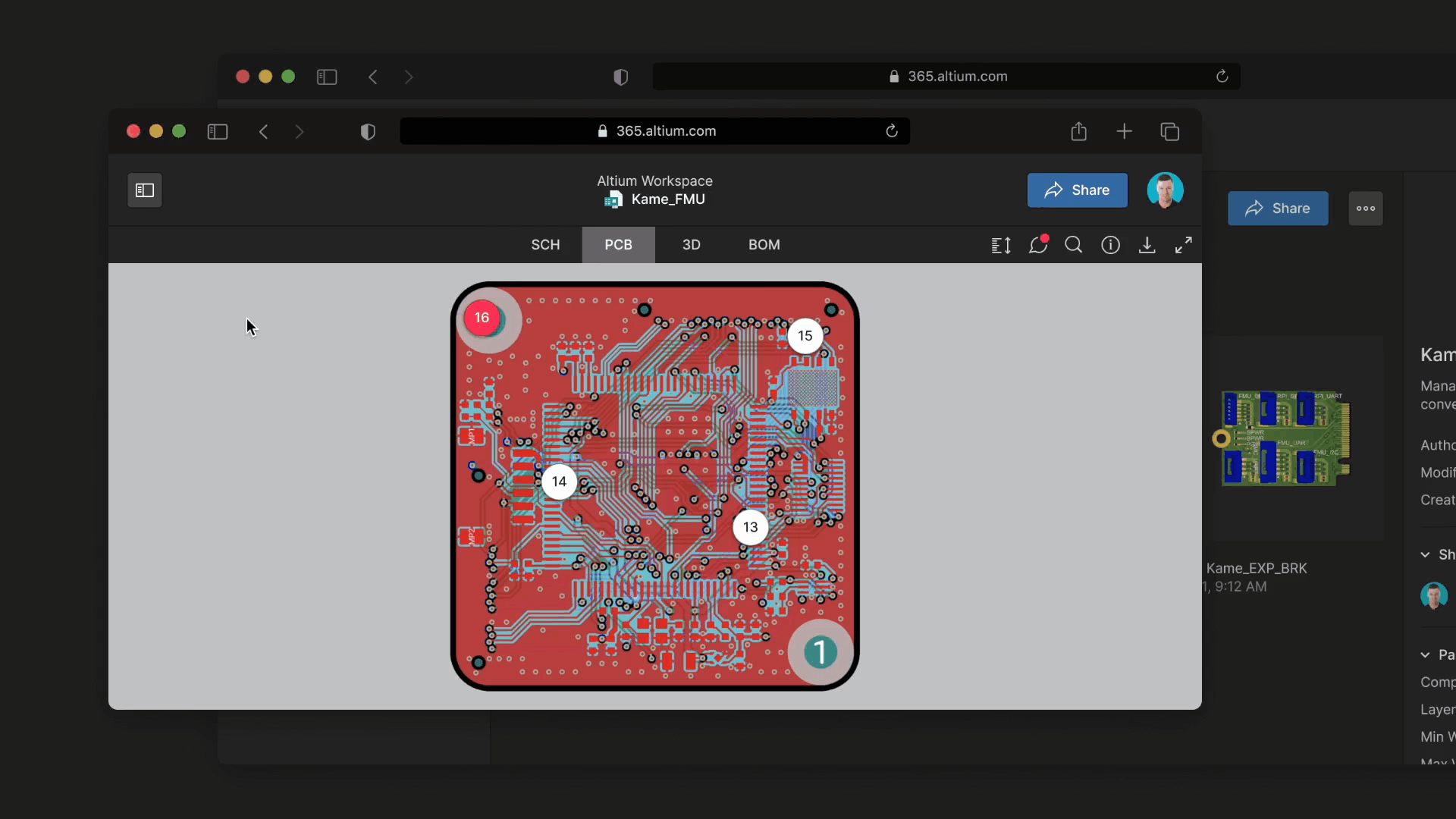Open the three-dots more menu in back window

(x=1366, y=209)
